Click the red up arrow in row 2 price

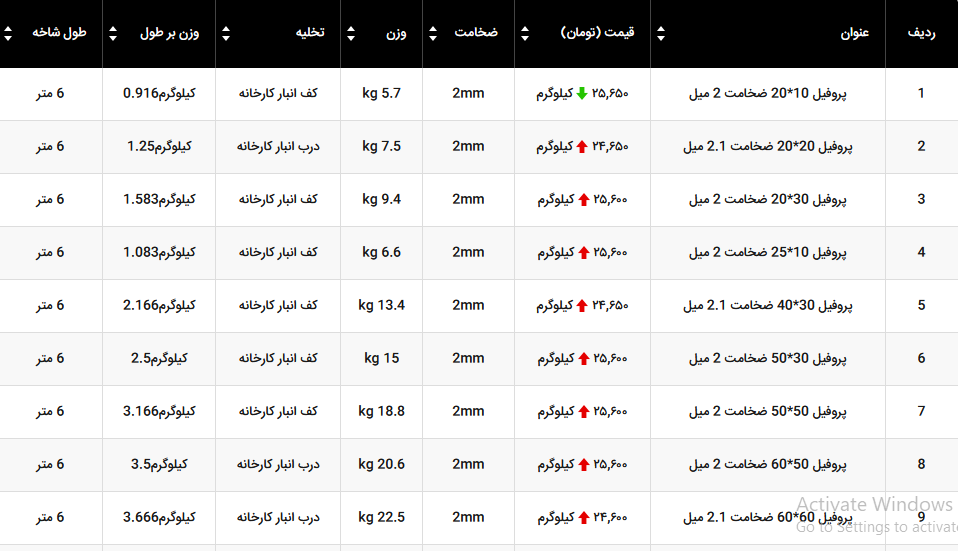[581, 147]
